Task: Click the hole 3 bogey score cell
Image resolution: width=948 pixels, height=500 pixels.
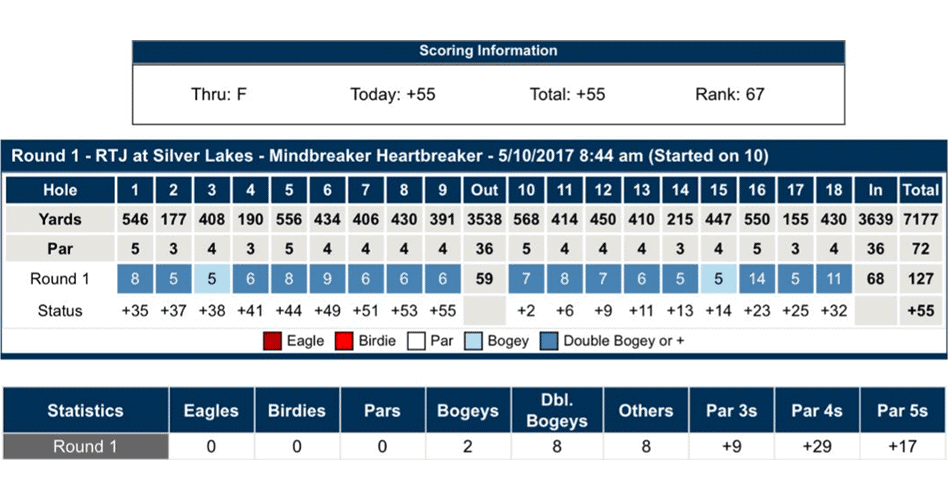Action: point(211,279)
